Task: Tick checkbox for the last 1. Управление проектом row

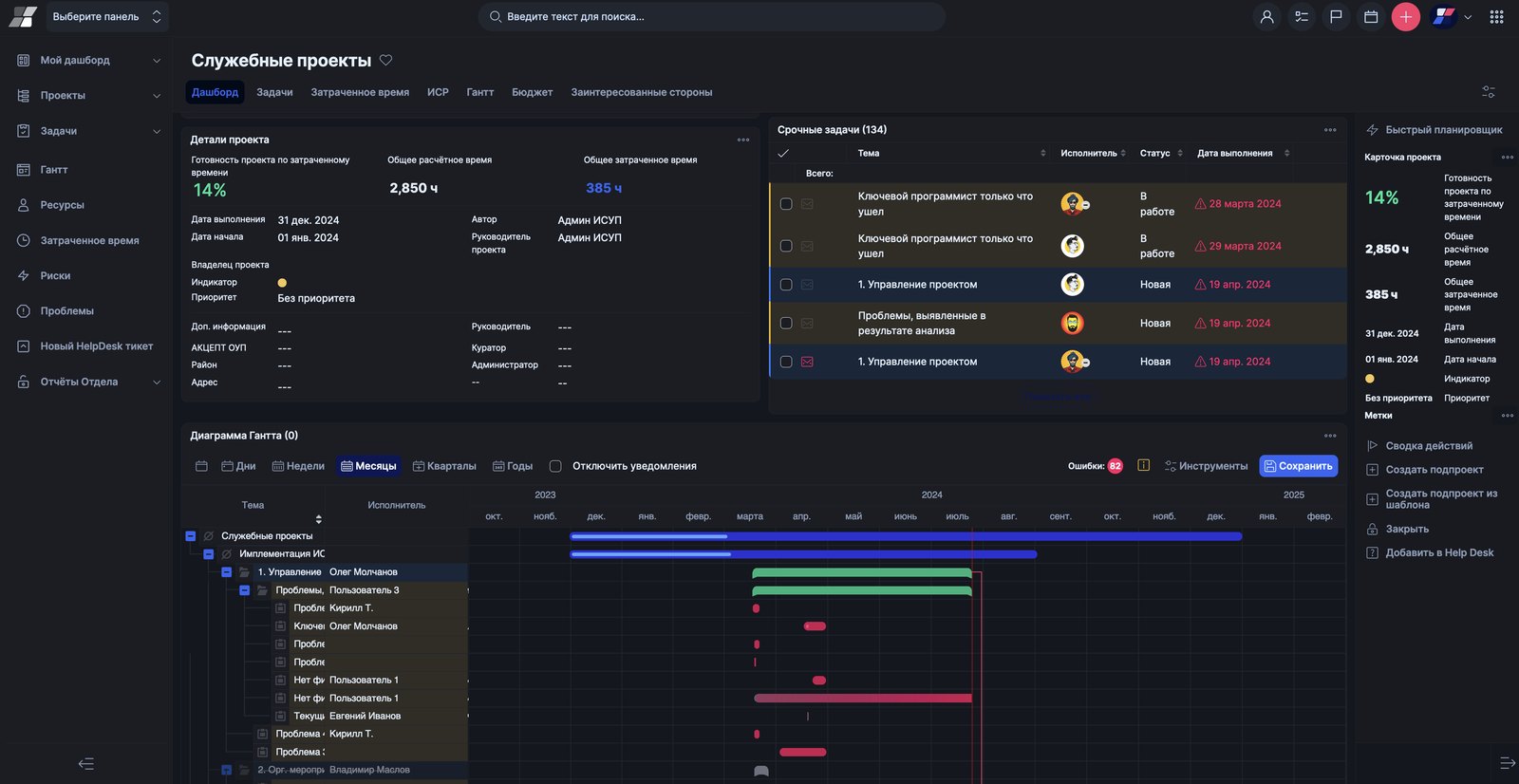Action: [x=786, y=362]
